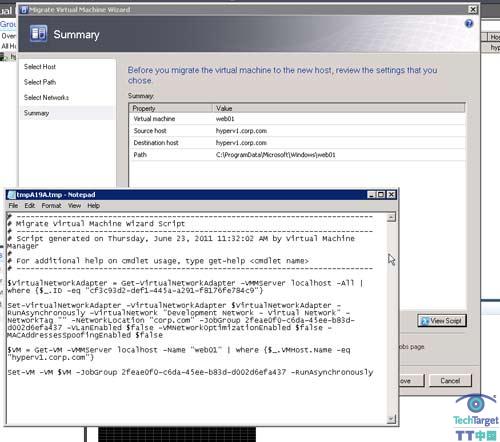Click the View Script button
500x442 pixels.
coord(442,321)
